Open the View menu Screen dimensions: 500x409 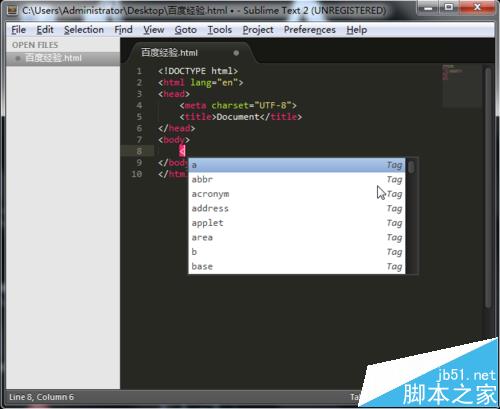pos(153,30)
